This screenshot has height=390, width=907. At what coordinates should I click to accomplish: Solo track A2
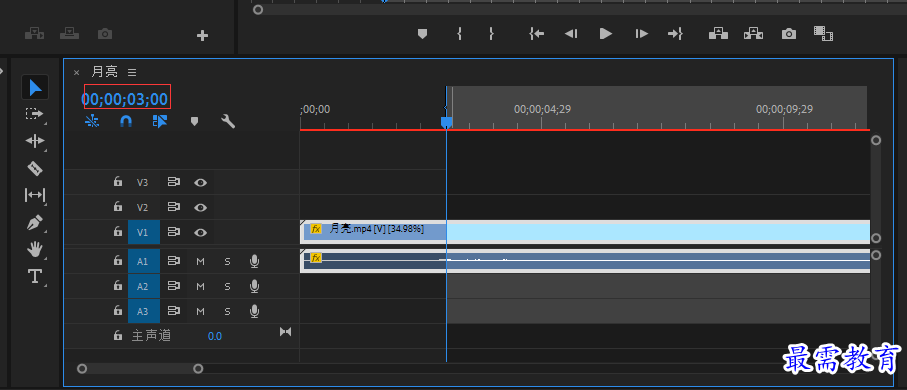point(227,286)
